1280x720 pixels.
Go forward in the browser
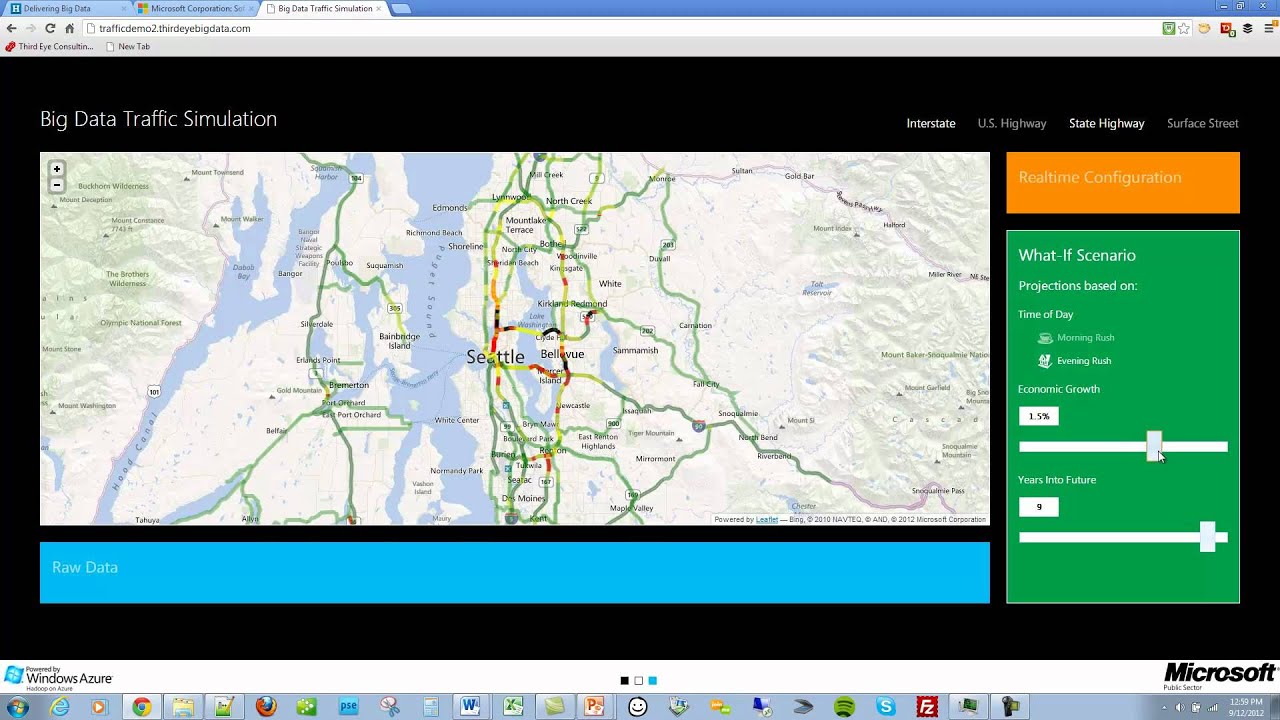pos(31,29)
